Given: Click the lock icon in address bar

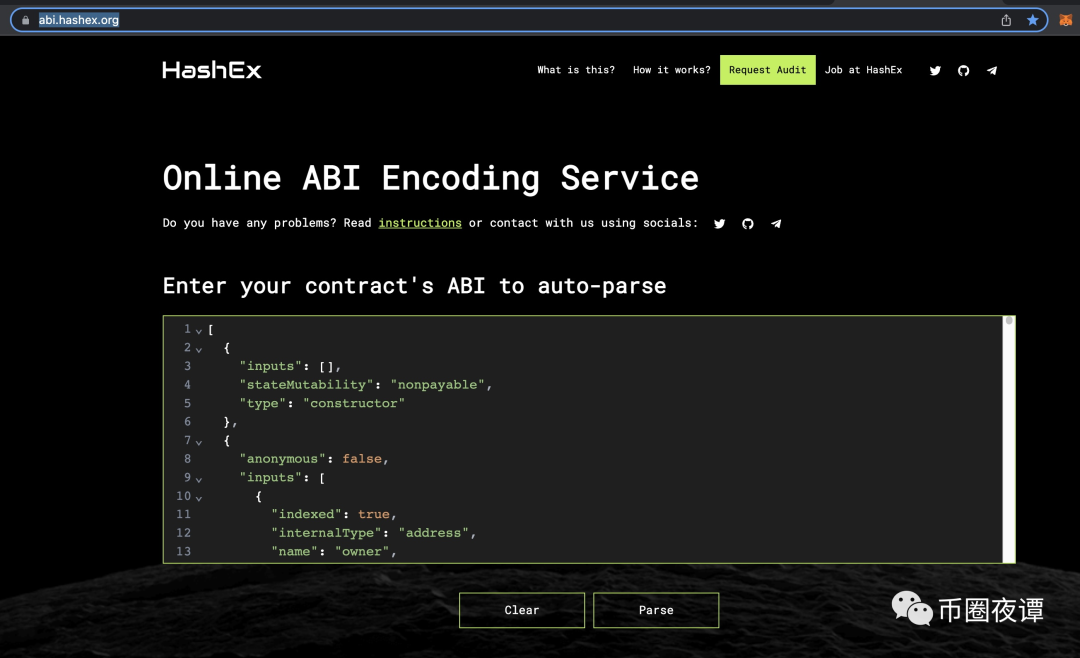Looking at the screenshot, I should 25,20.
